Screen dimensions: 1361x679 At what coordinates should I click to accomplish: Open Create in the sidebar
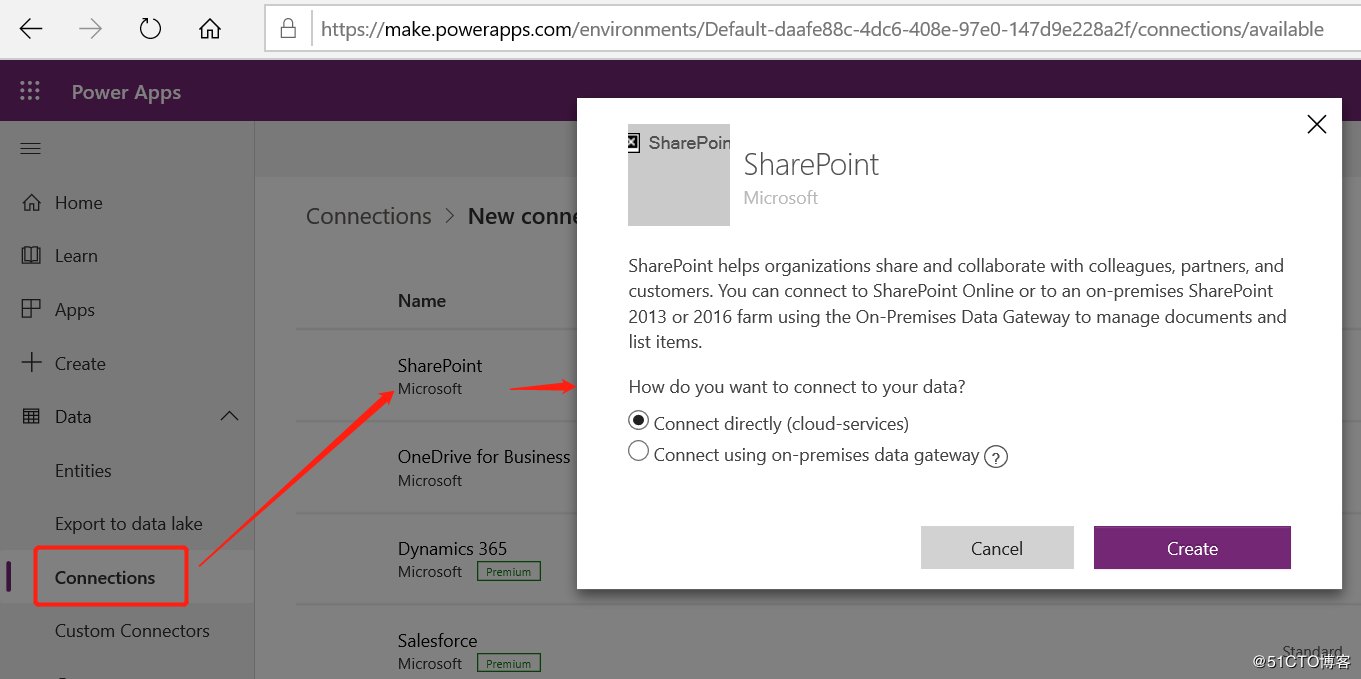[80, 364]
